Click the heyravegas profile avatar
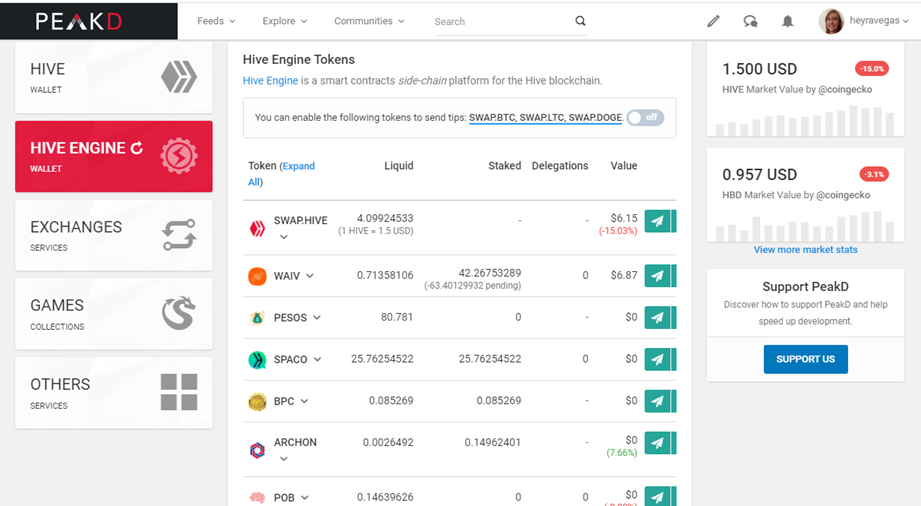This screenshot has height=506, width=921. point(831,21)
